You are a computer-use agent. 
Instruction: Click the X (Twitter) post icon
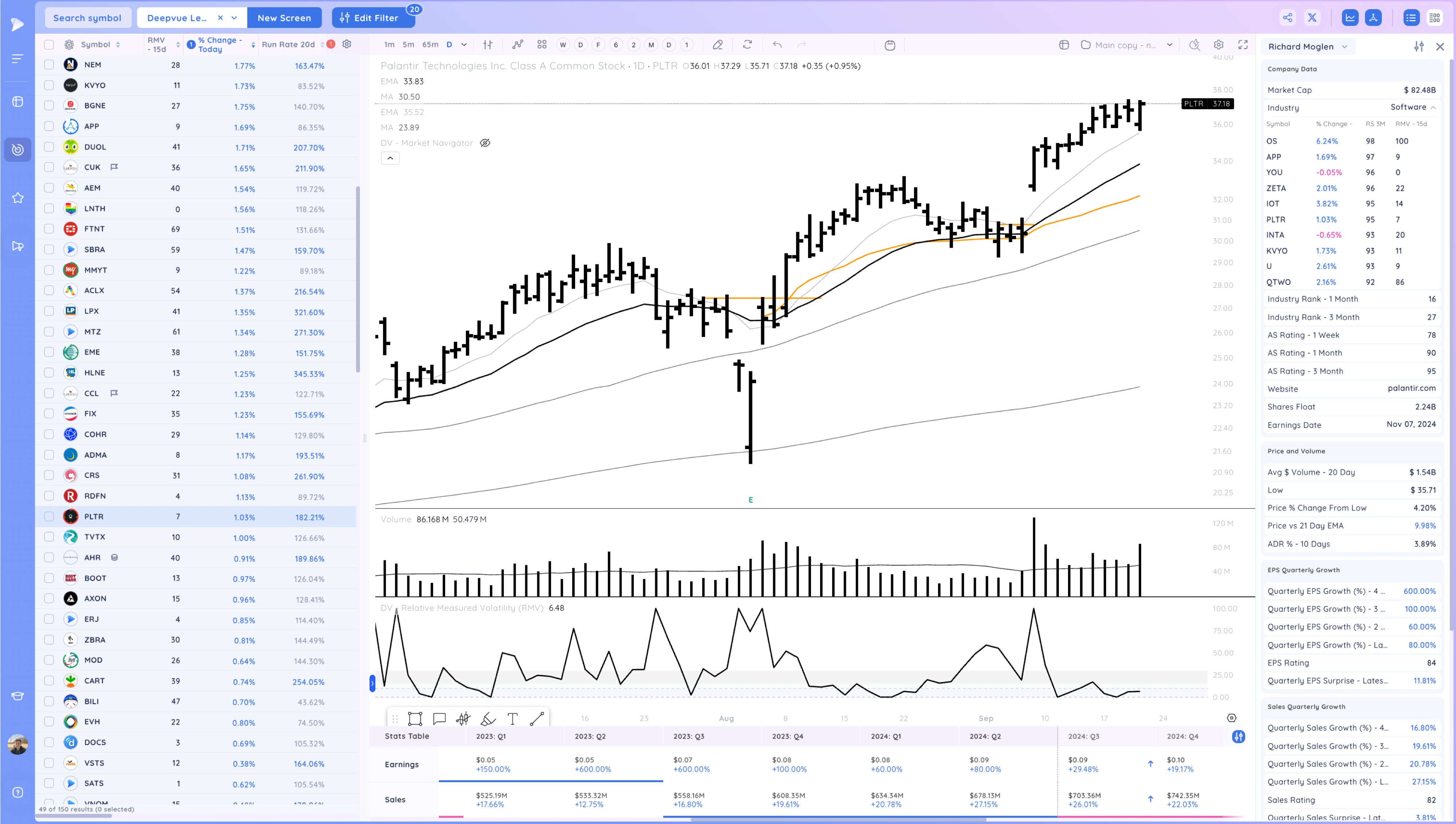pyautogui.click(x=1312, y=17)
